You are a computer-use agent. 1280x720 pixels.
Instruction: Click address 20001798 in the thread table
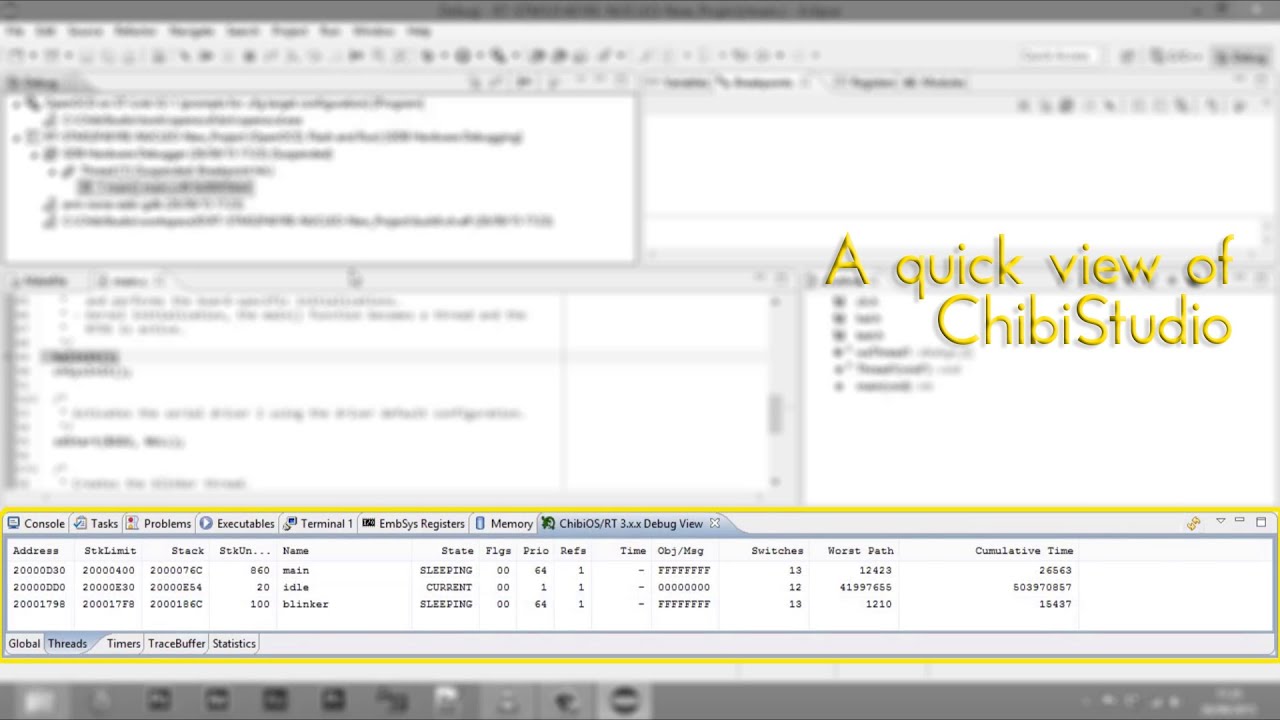click(x=39, y=604)
